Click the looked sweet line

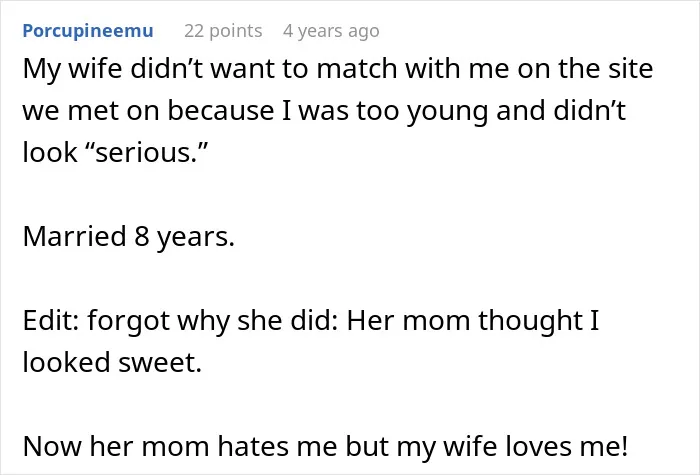[x=112, y=362]
